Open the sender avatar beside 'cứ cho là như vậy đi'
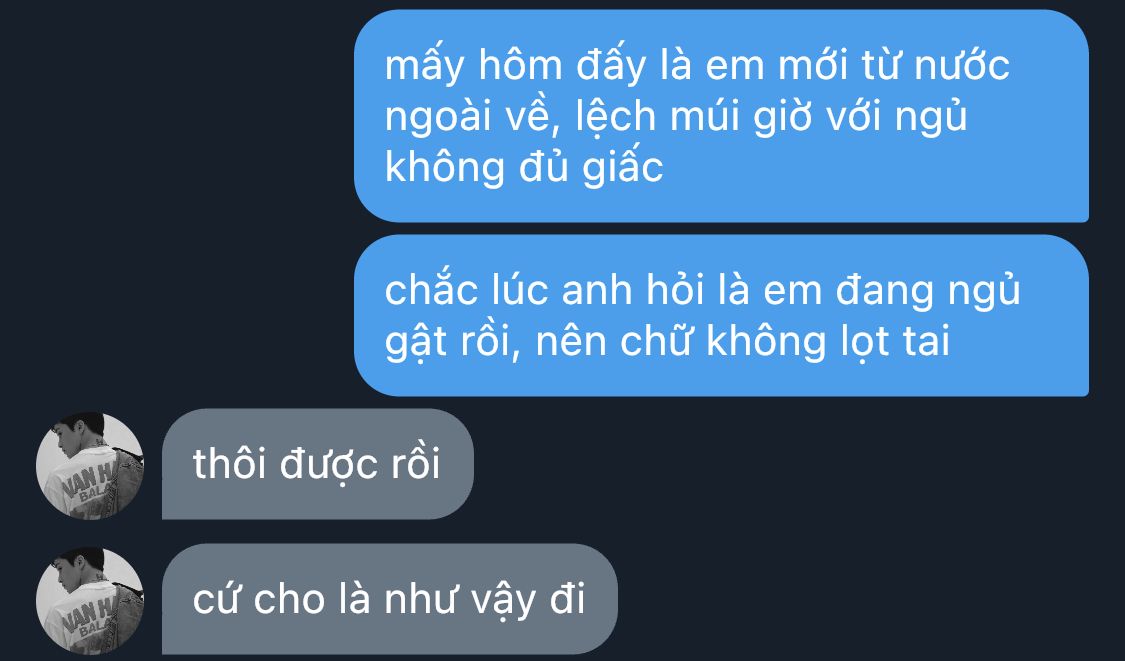This screenshot has height=661, width=1125. click(90, 601)
